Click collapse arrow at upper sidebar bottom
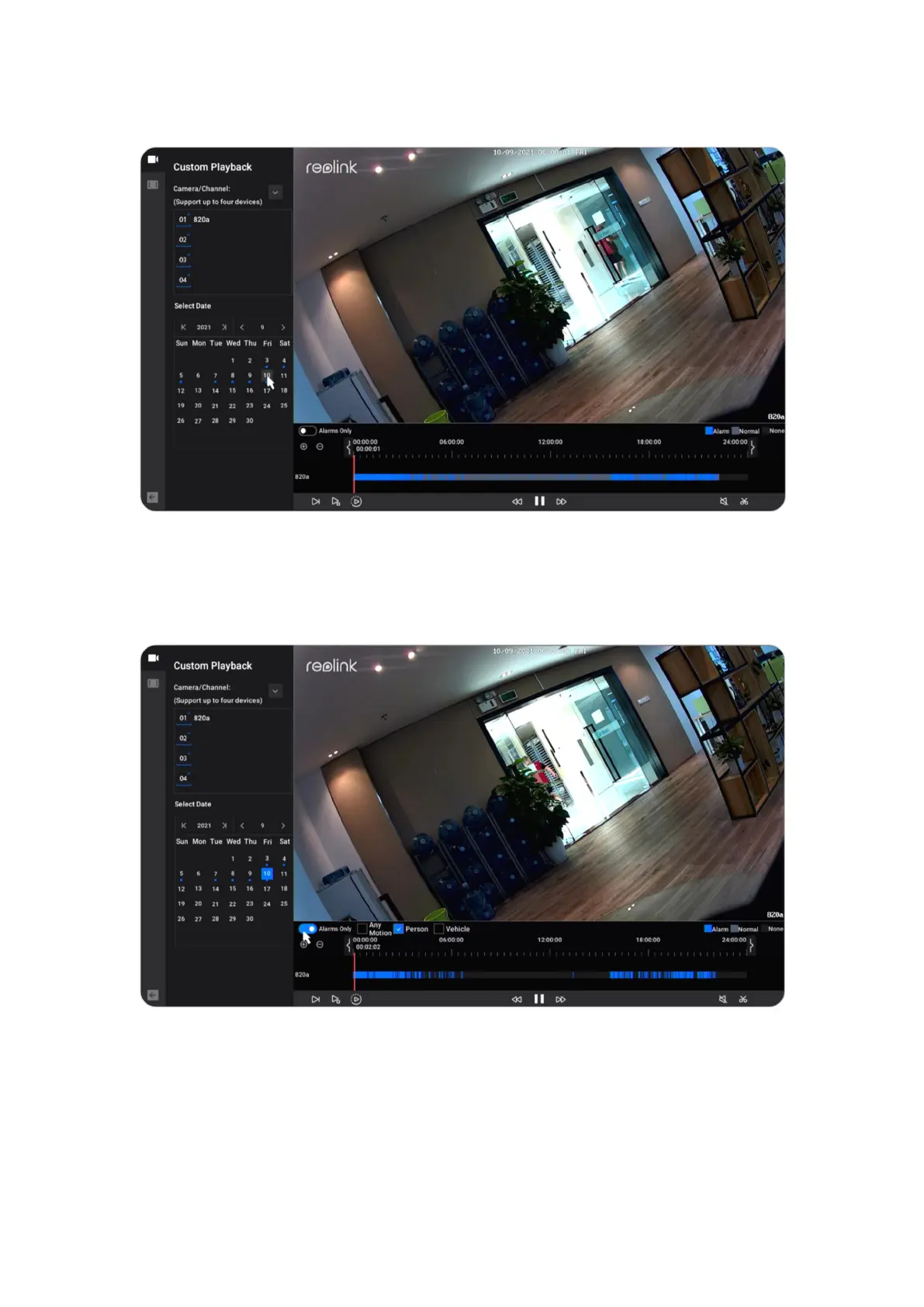924x1307 pixels. pos(153,497)
